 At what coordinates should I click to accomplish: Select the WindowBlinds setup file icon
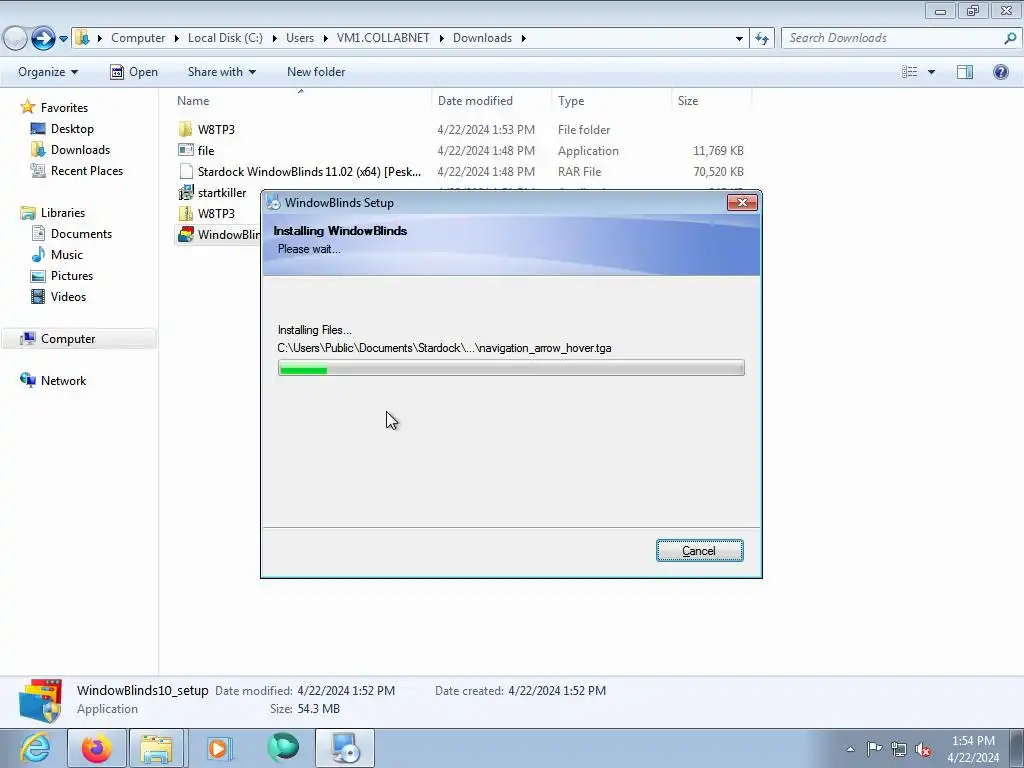click(185, 234)
